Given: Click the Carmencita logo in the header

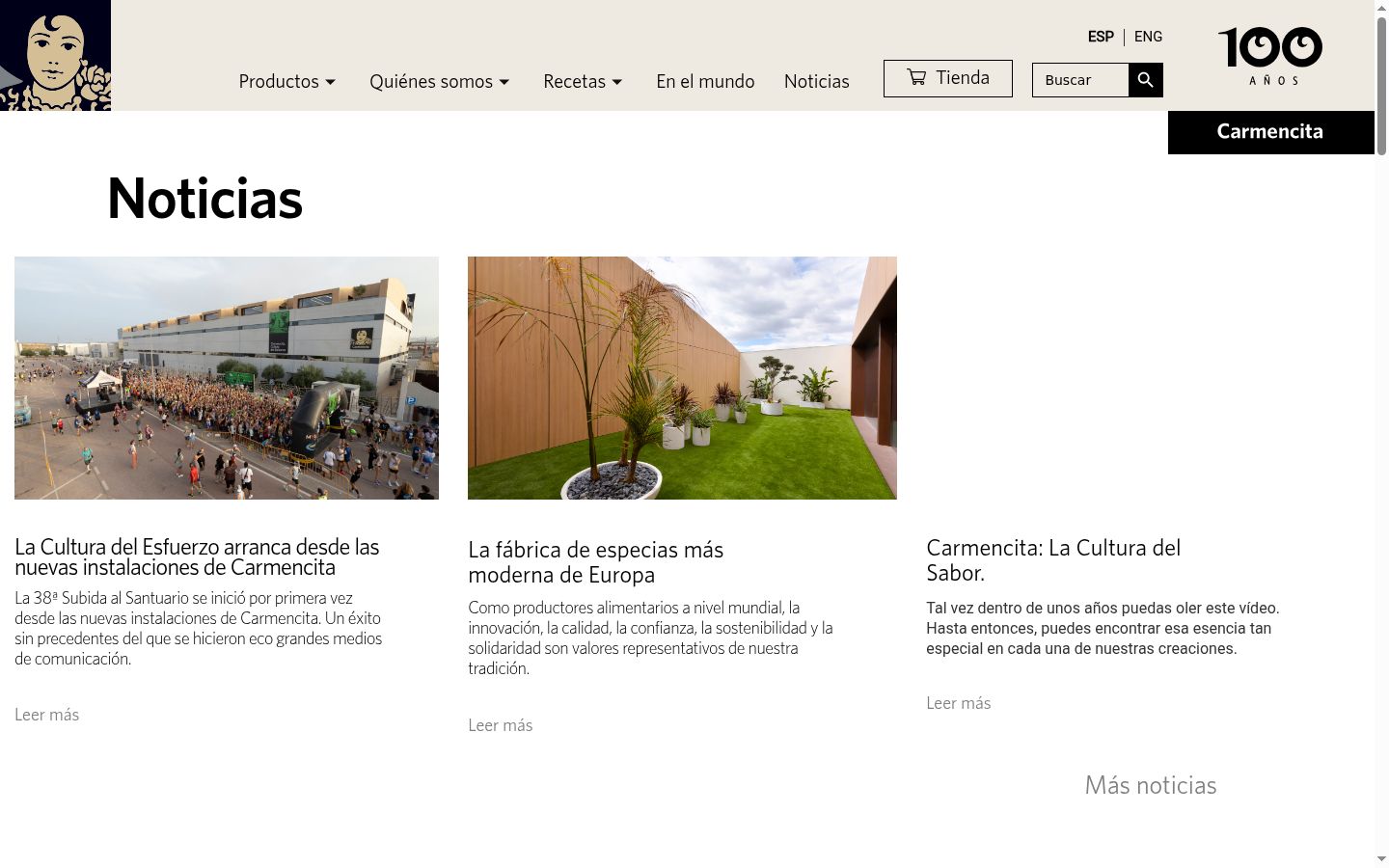Looking at the screenshot, I should [55, 55].
